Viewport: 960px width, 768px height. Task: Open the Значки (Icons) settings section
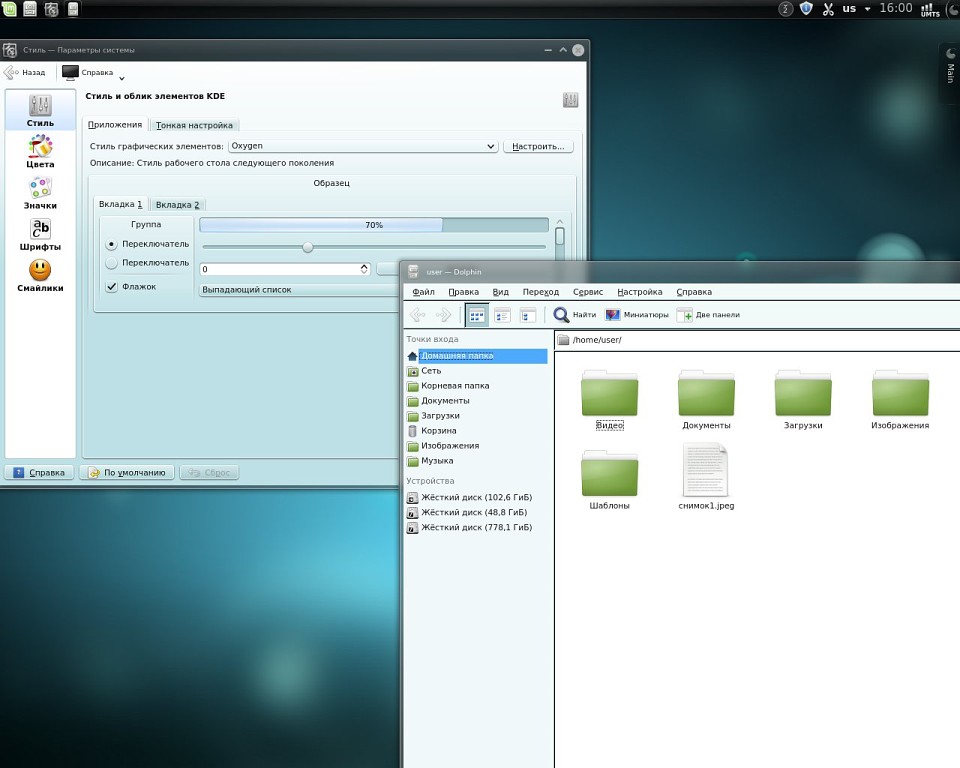(40, 192)
